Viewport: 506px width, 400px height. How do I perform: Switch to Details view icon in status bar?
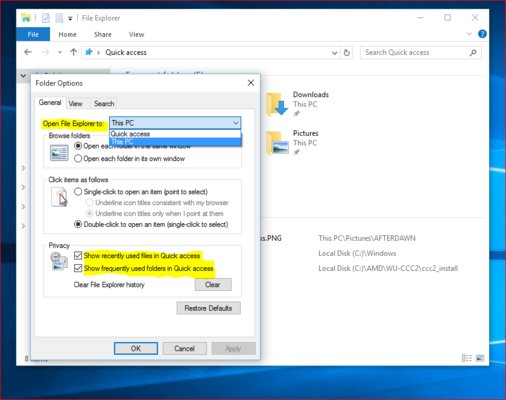[466, 358]
